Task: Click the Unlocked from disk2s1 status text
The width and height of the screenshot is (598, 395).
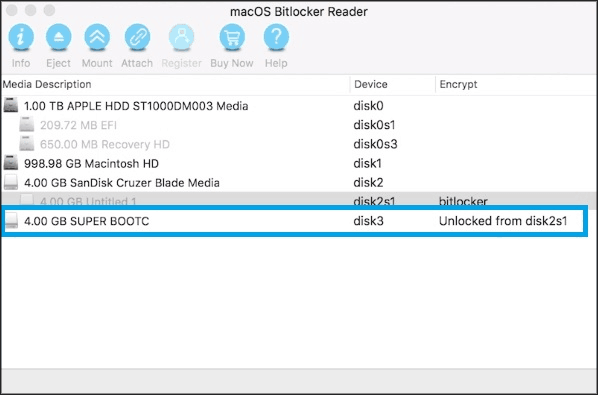Action: pos(503,221)
